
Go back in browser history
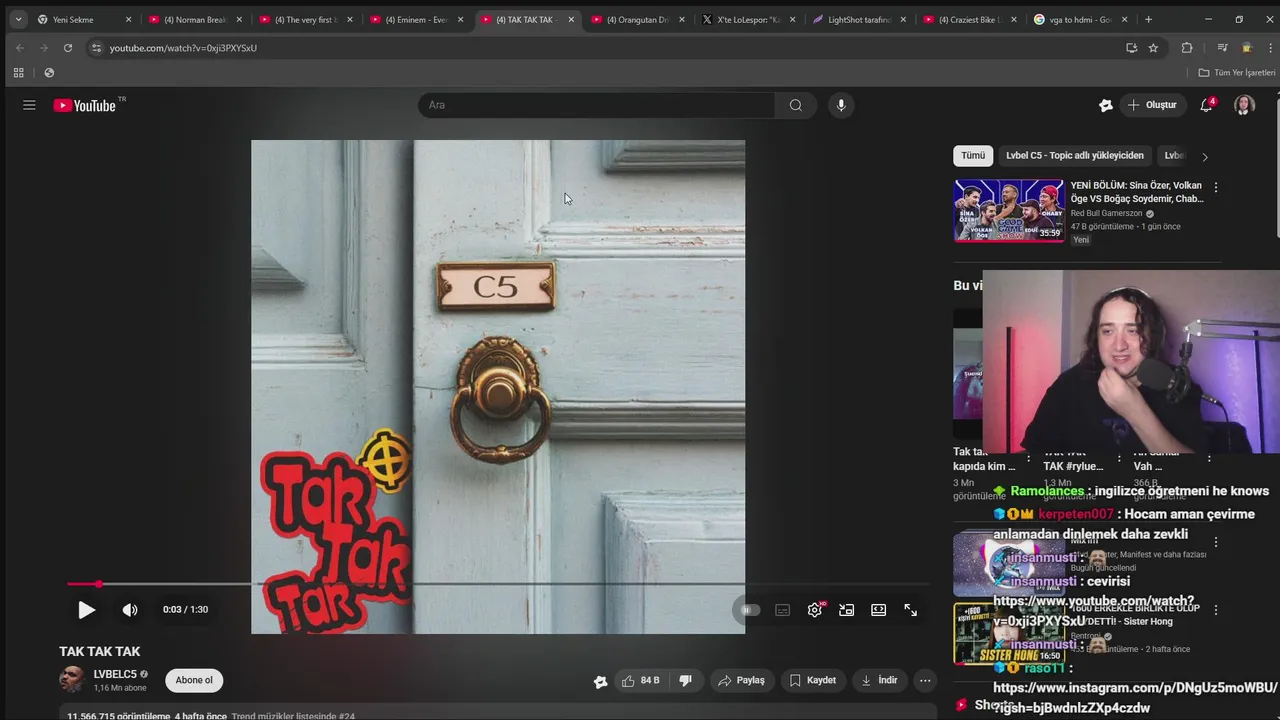(x=19, y=48)
